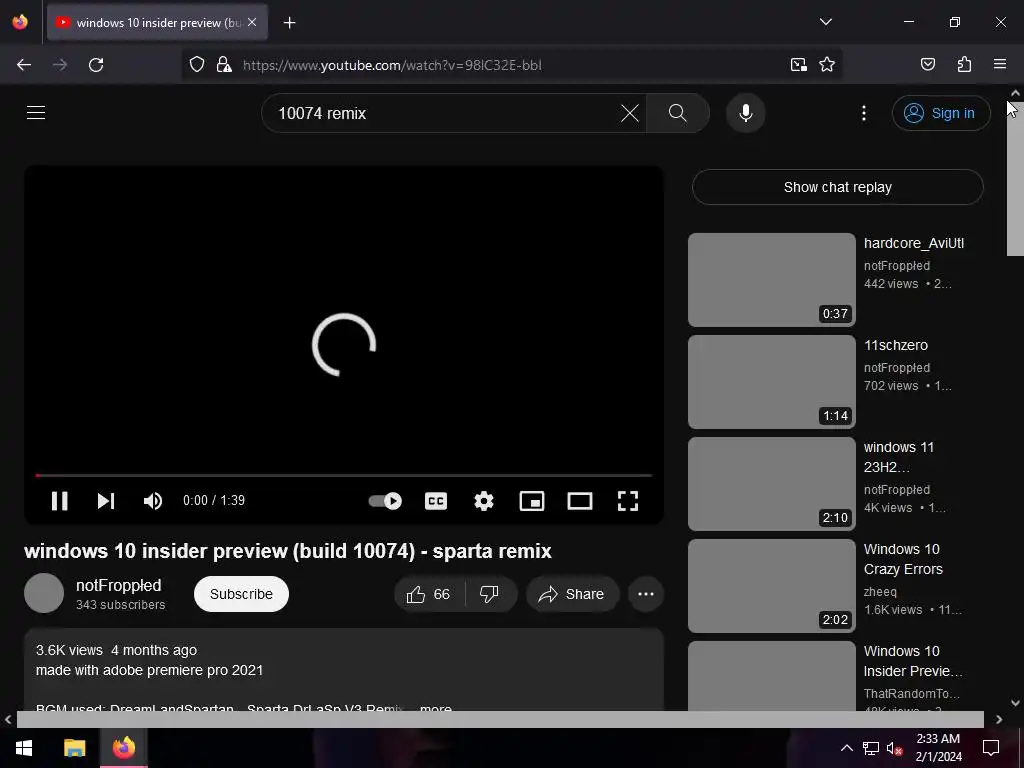The width and height of the screenshot is (1024, 768).
Task: Search with your voice microphone
Action: click(746, 113)
